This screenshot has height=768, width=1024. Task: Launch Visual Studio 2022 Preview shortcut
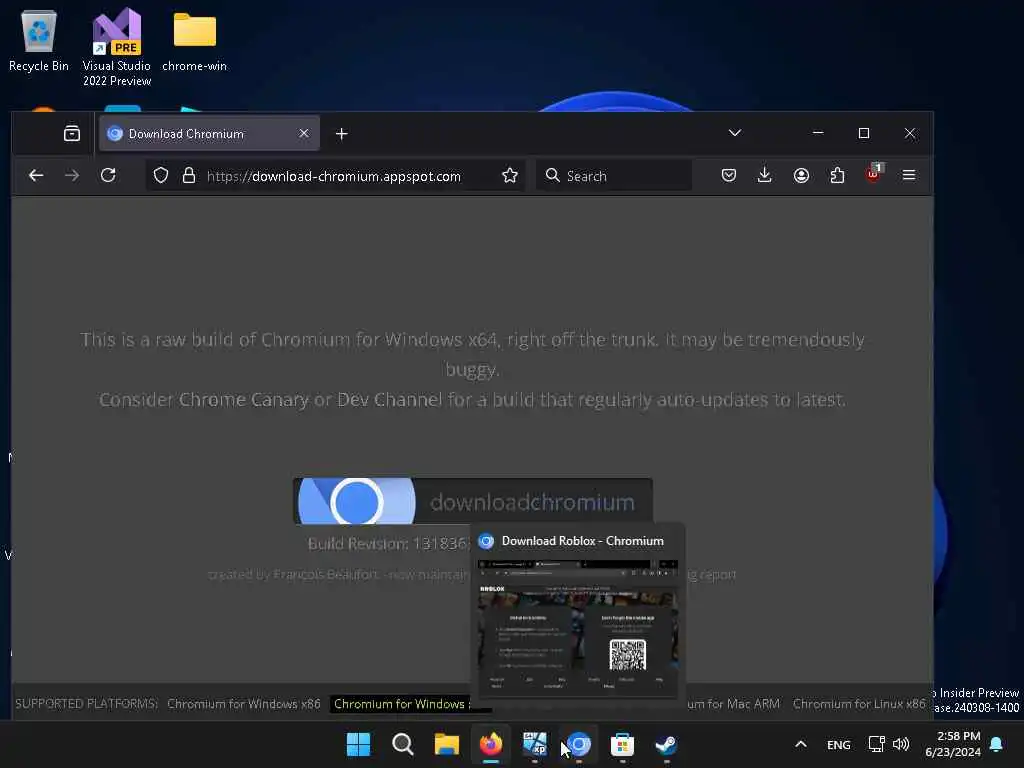coord(116,47)
